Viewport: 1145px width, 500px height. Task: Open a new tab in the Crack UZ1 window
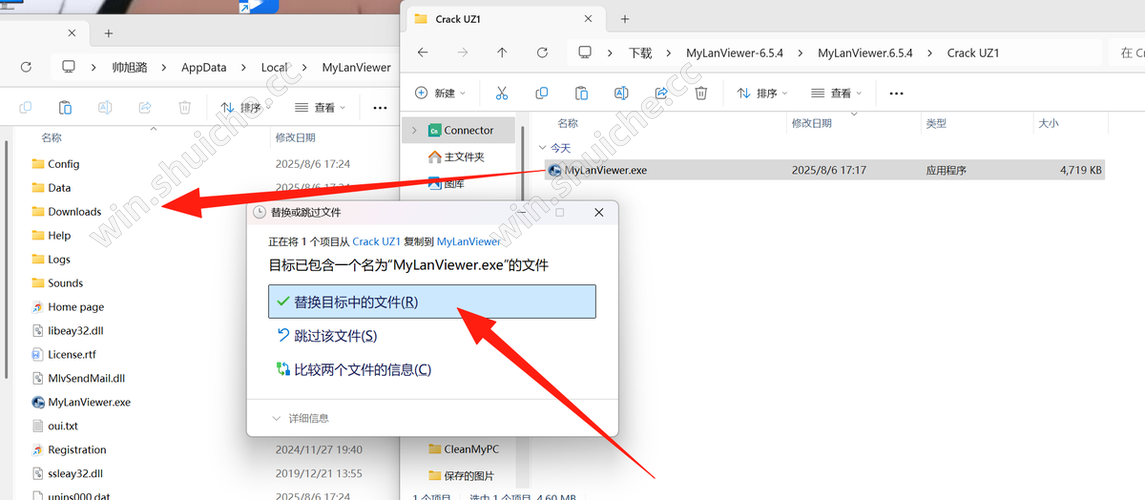[624, 19]
